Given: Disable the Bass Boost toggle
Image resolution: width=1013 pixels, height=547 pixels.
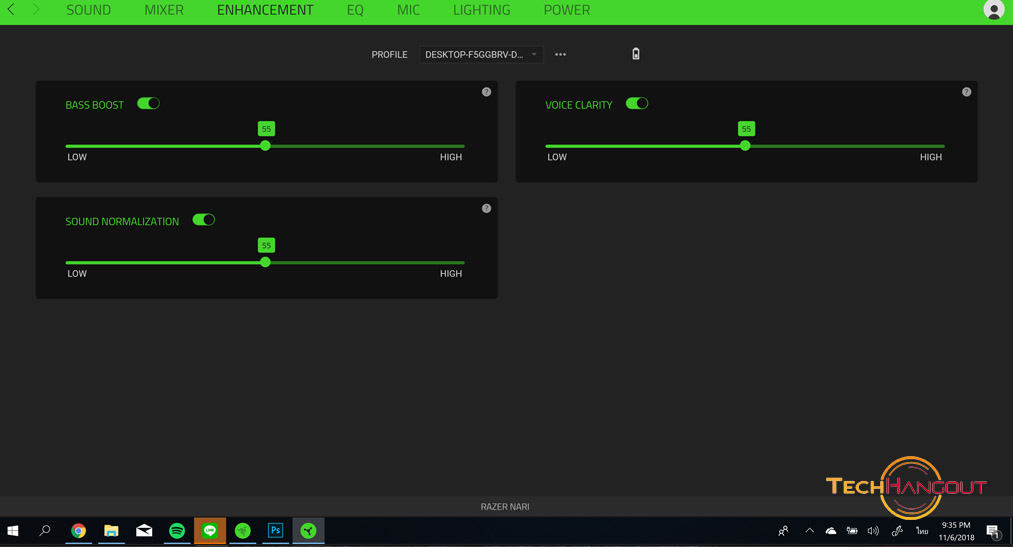Looking at the screenshot, I should click(x=149, y=103).
